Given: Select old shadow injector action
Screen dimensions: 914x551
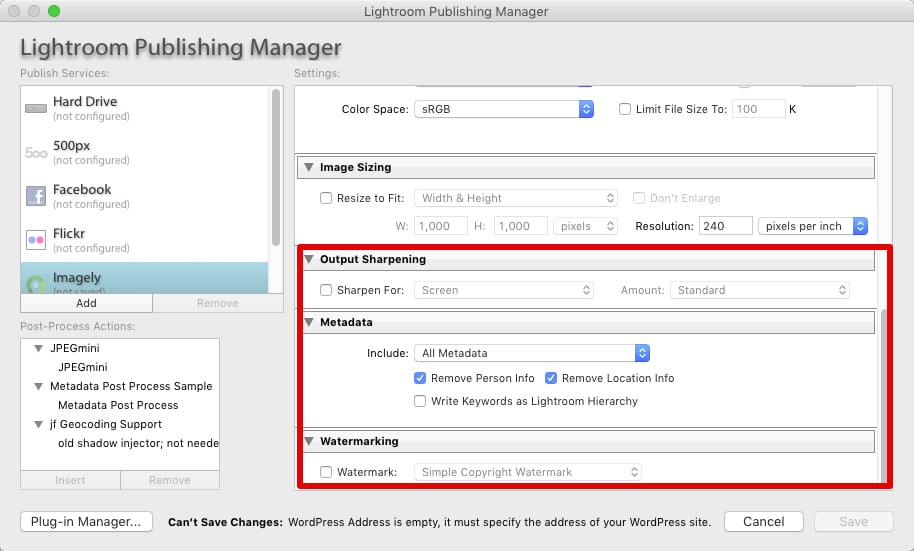Looking at the screenshot, I should point(138,443).
